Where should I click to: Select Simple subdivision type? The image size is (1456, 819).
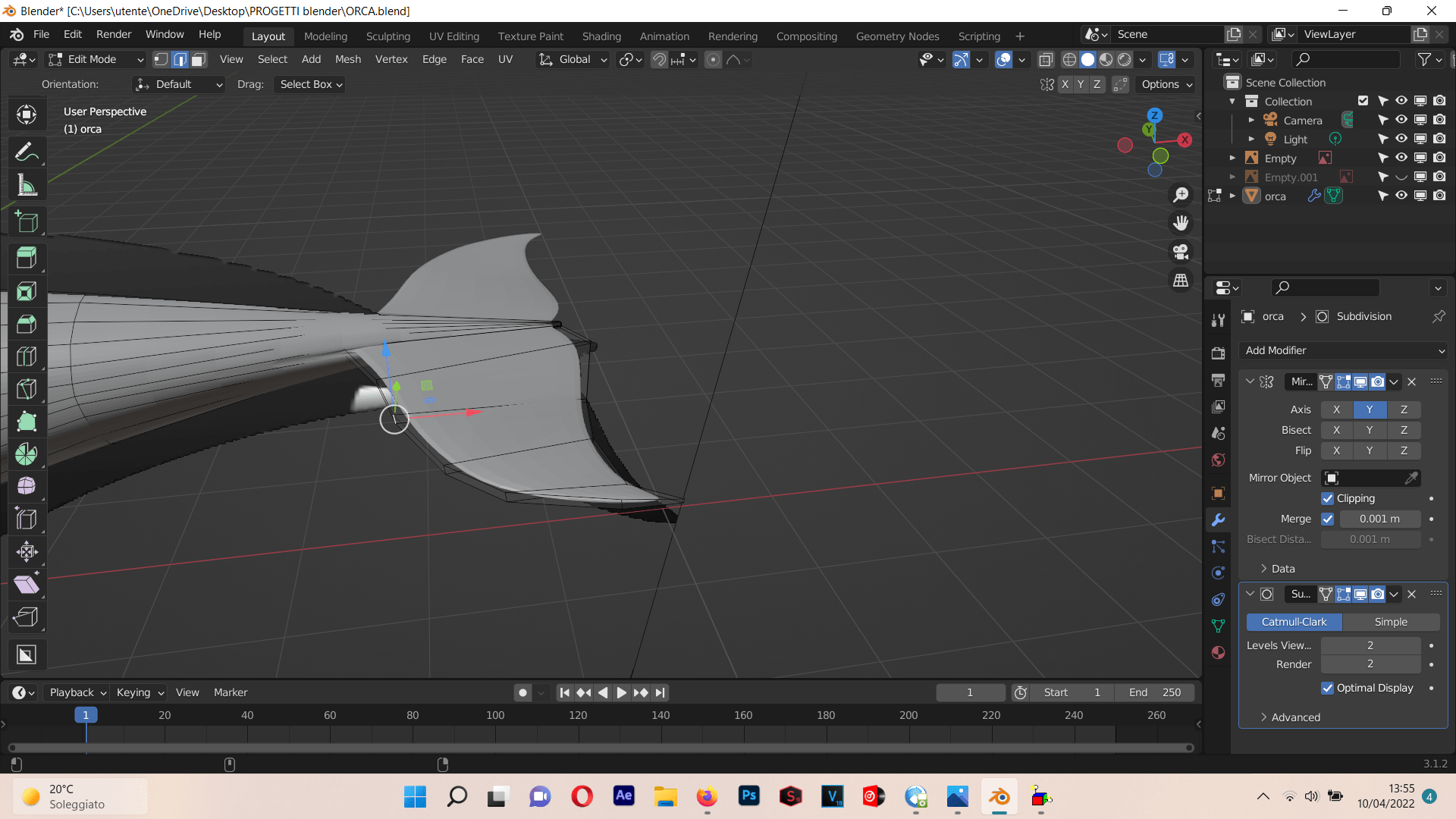point(1391,622)
